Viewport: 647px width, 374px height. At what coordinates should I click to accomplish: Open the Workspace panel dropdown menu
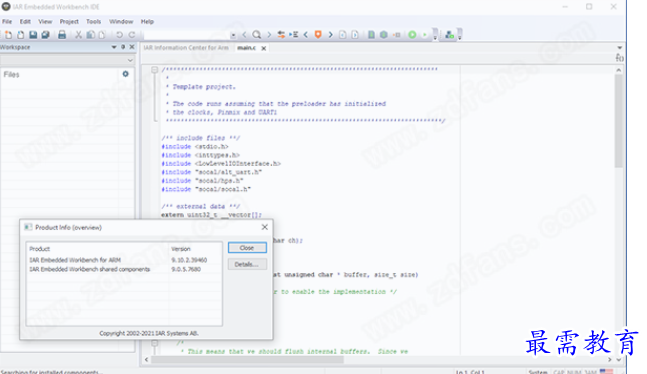114,47
